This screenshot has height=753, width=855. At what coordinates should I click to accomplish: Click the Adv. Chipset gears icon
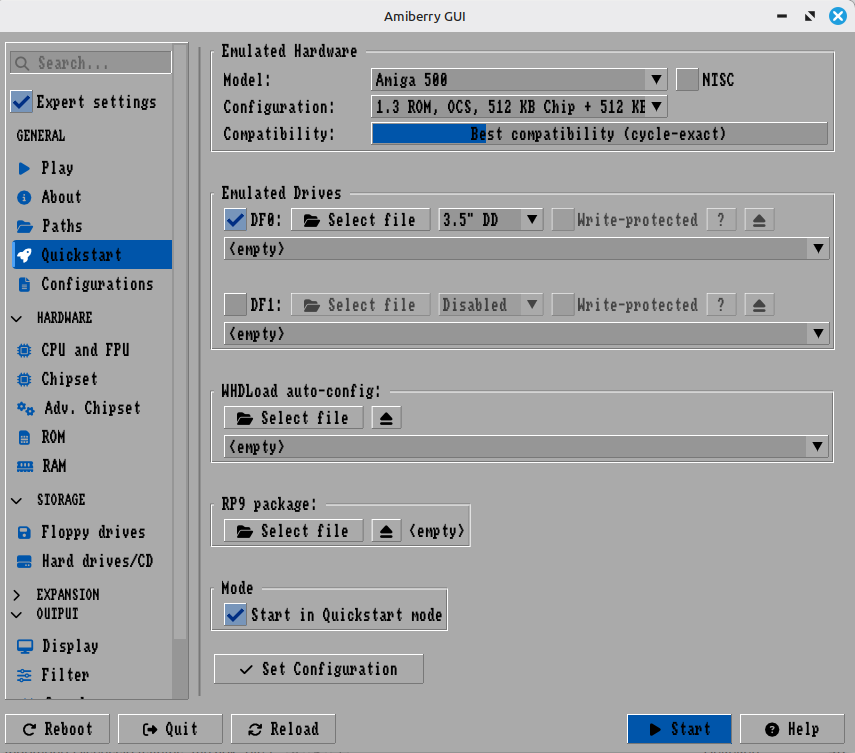click(25, 408)
